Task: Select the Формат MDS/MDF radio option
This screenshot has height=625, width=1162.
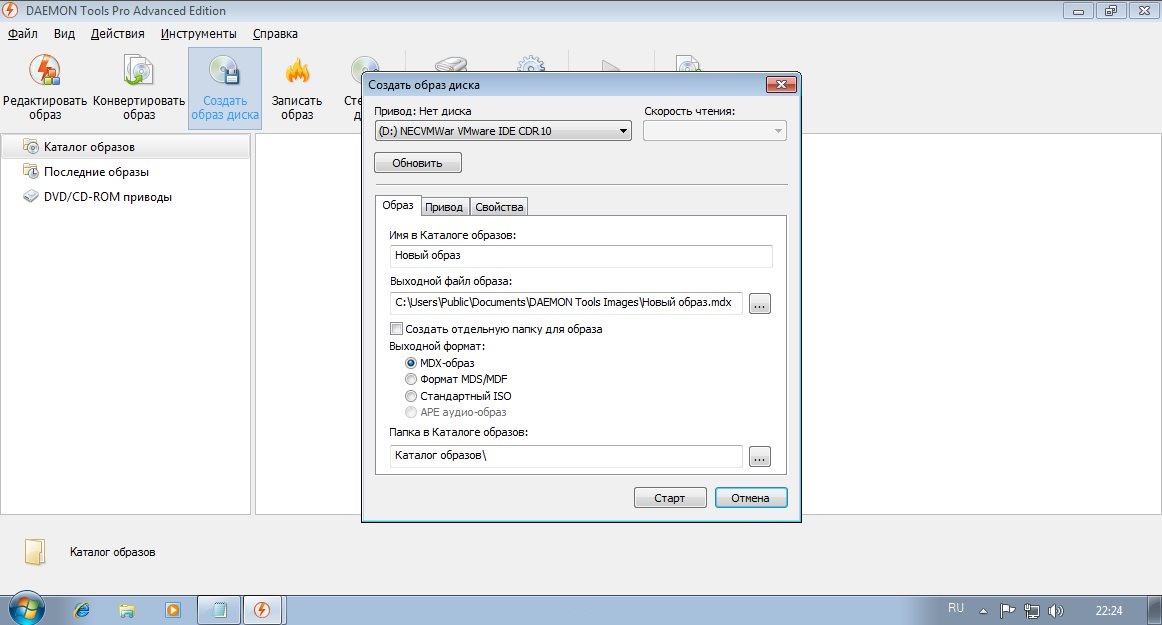Action: (411, 380)
